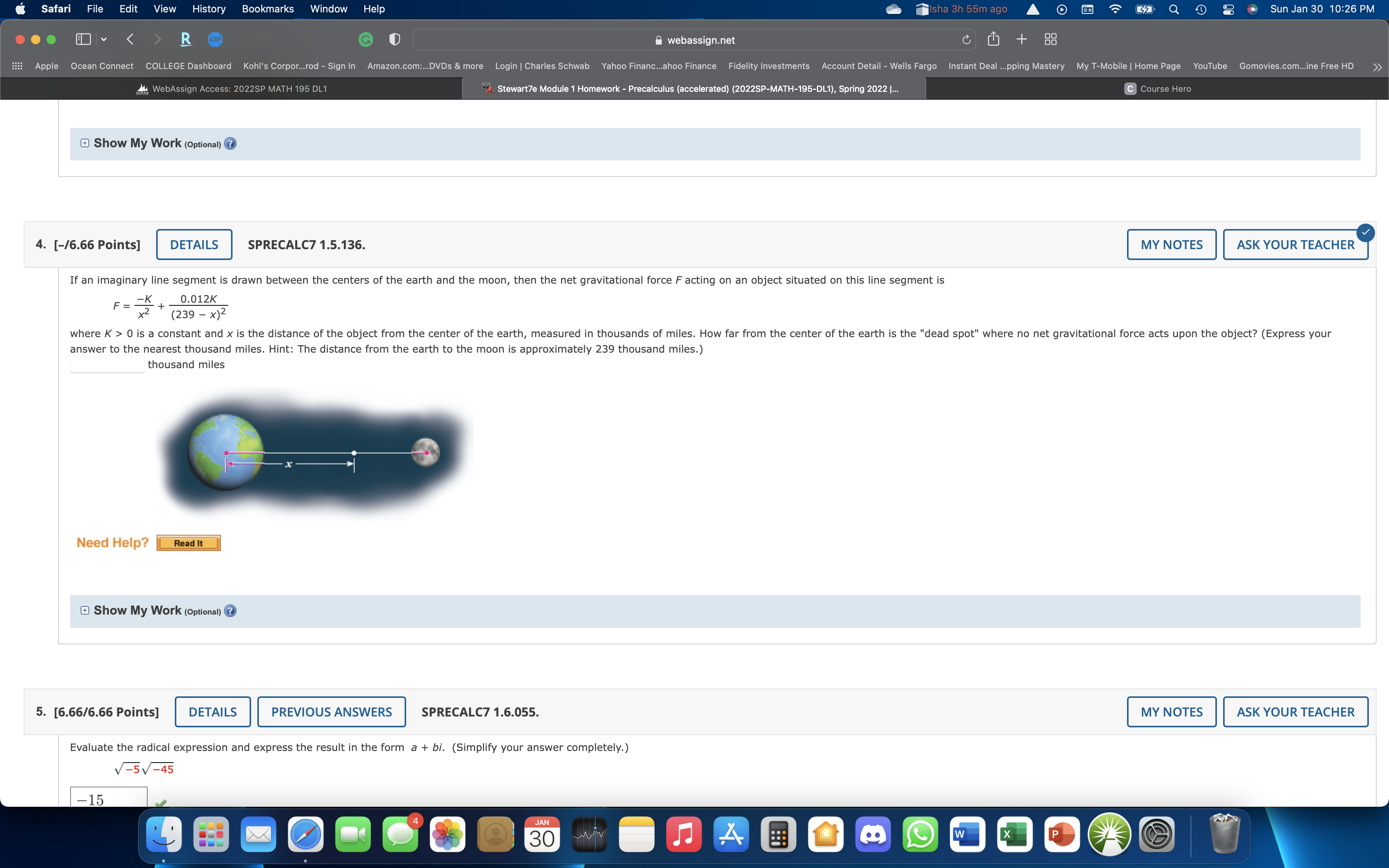1389x868 pixels.
Task: Click the thousand miles answer field
Action: pos(107,365)
